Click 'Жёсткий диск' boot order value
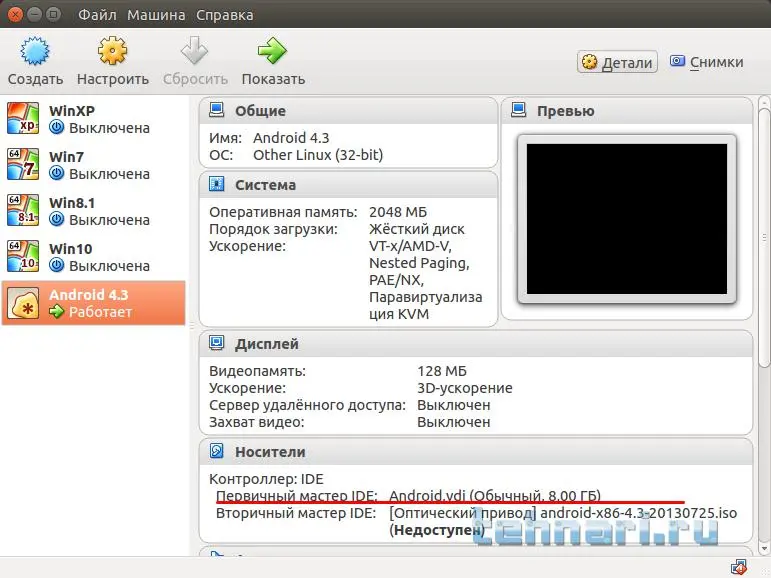The height and width of the screenshot is (578, 771). 416,229
